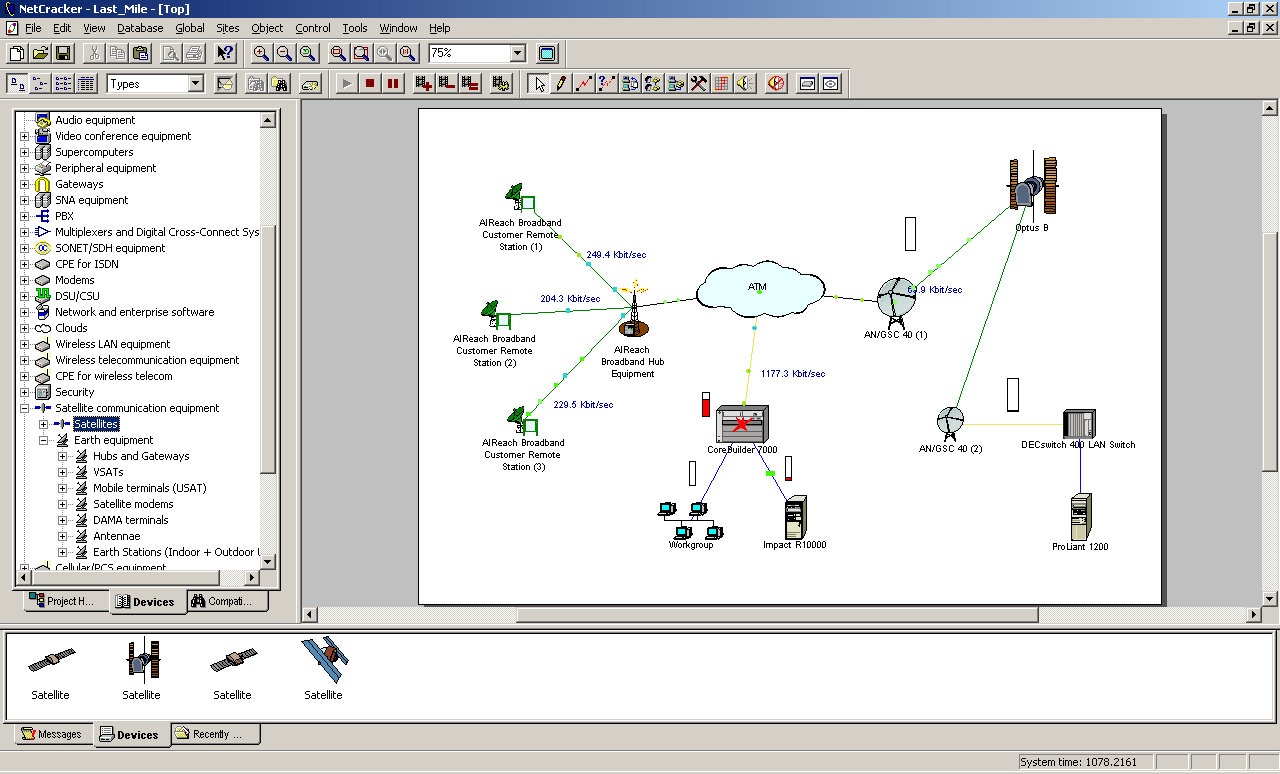Expand the Gateways tree node
Image resolution: width=1280 pixels, height=774 pixels.
(25, 184)
